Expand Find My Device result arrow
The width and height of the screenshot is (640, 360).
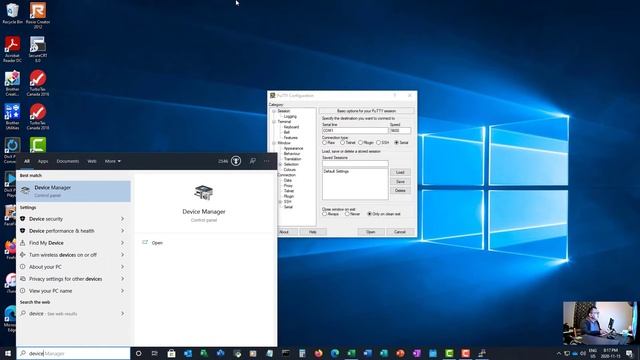pos(122,243)
